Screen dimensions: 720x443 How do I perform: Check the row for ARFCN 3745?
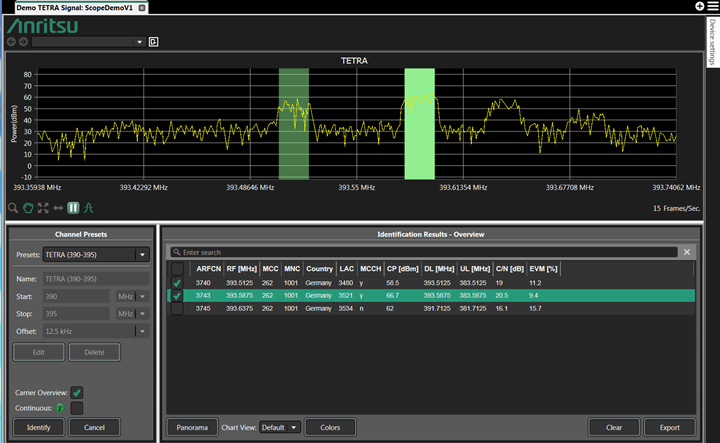177,309
